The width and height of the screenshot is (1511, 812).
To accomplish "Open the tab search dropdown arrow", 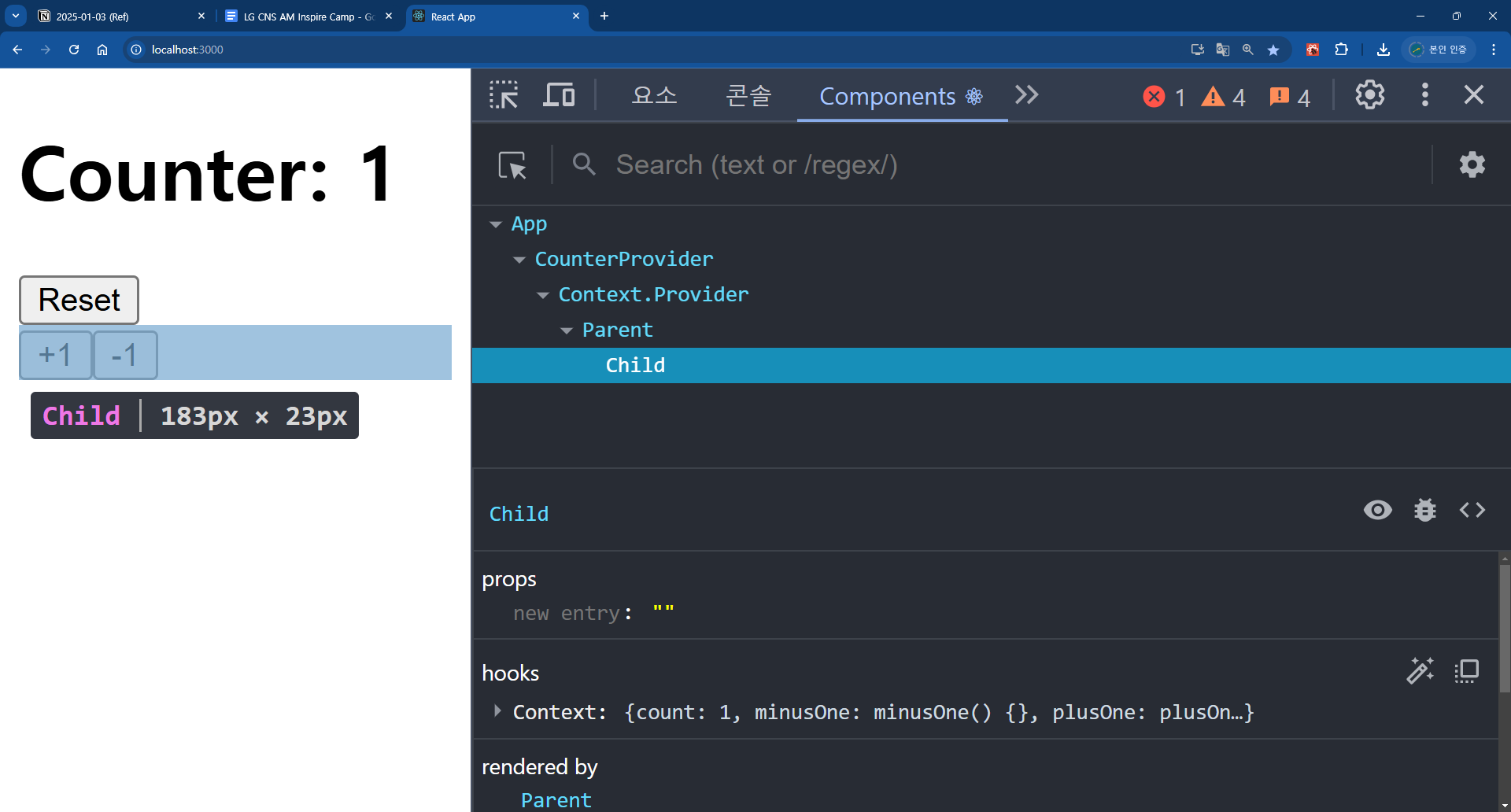I will [x=16, y=16].
